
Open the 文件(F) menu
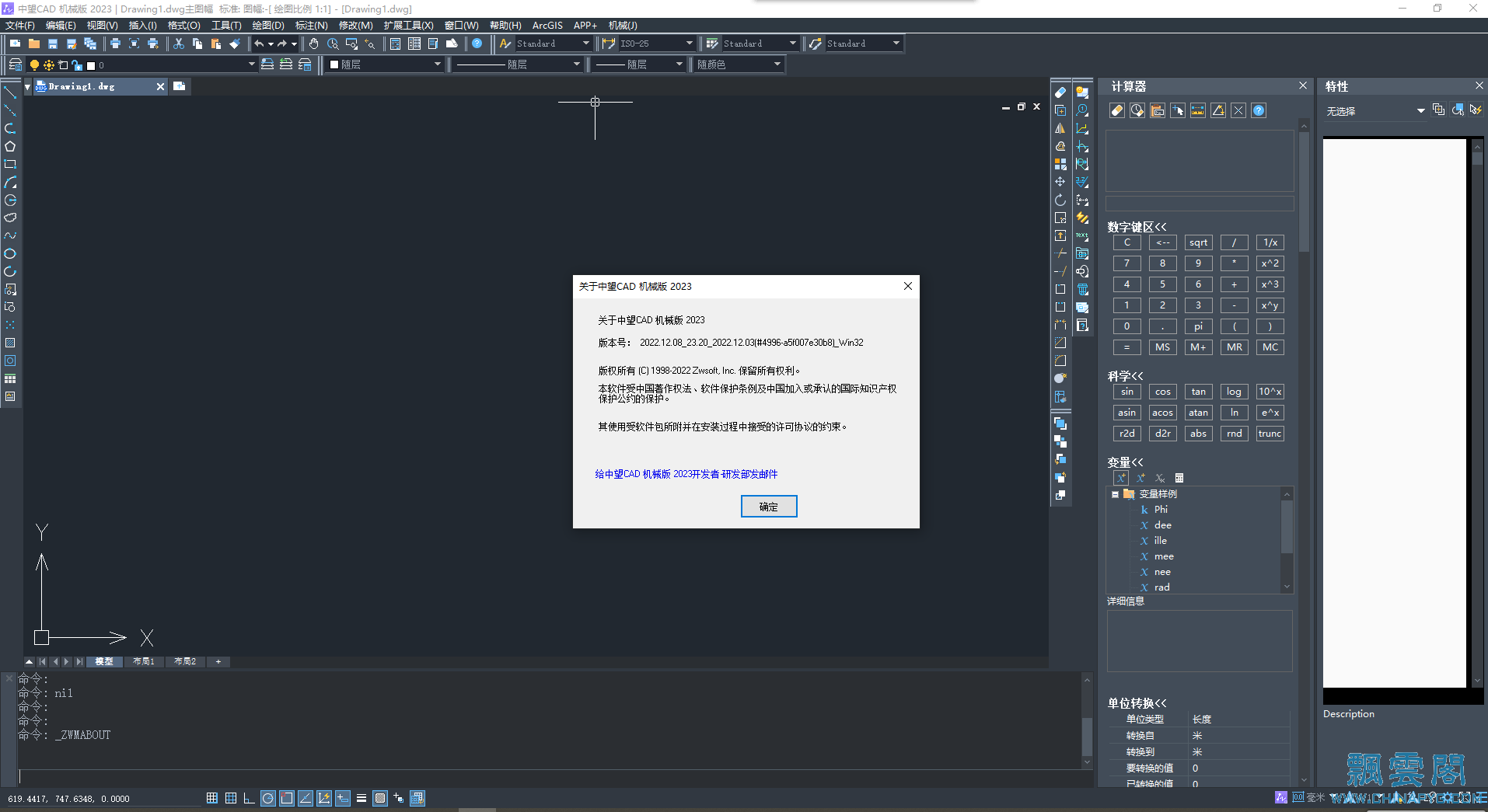click(x=19, y=26)
